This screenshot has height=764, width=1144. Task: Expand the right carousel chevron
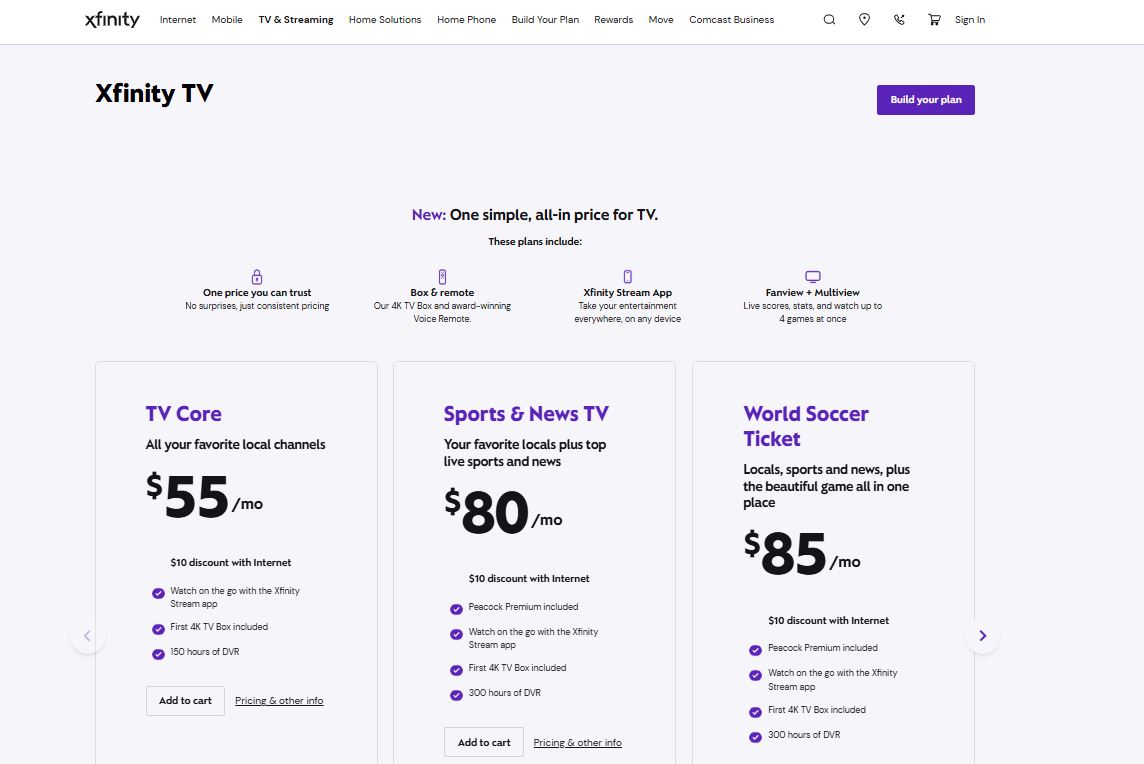tap(982, 635)
